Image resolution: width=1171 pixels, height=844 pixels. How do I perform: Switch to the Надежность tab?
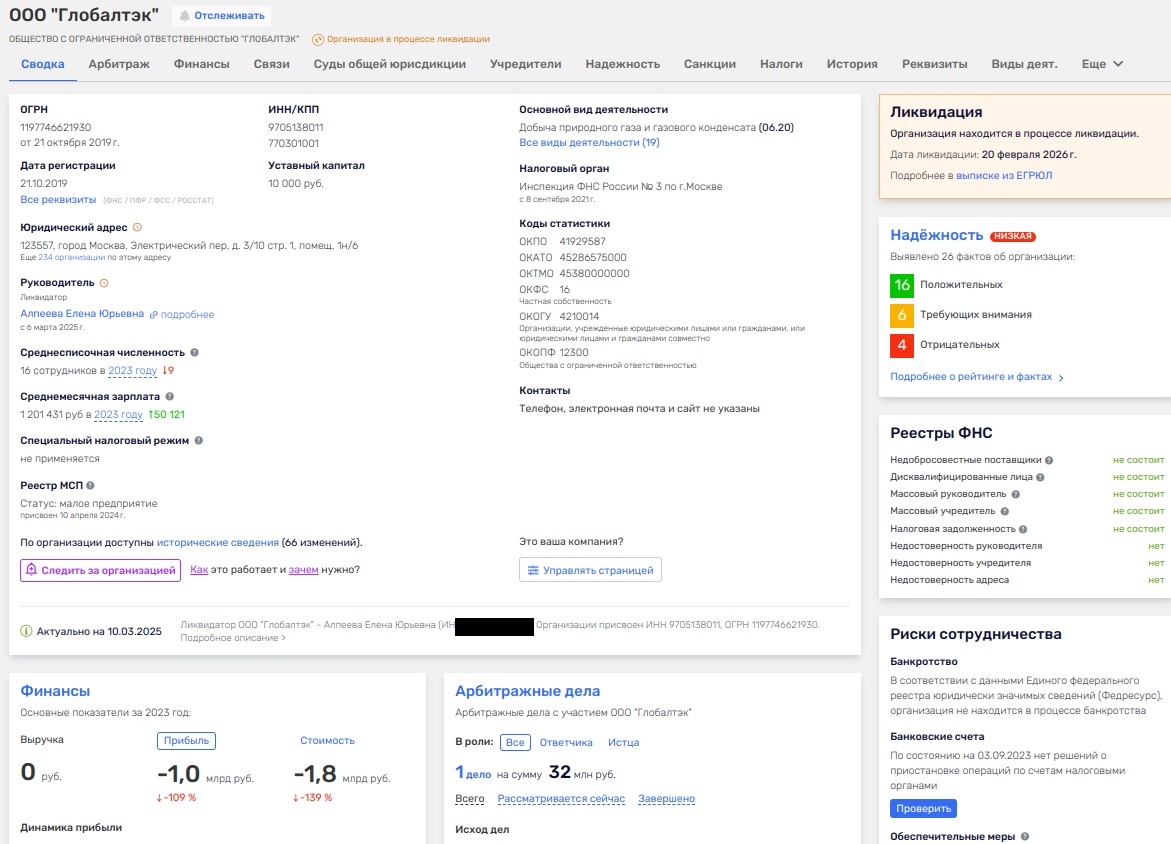[x=623, y=64]
